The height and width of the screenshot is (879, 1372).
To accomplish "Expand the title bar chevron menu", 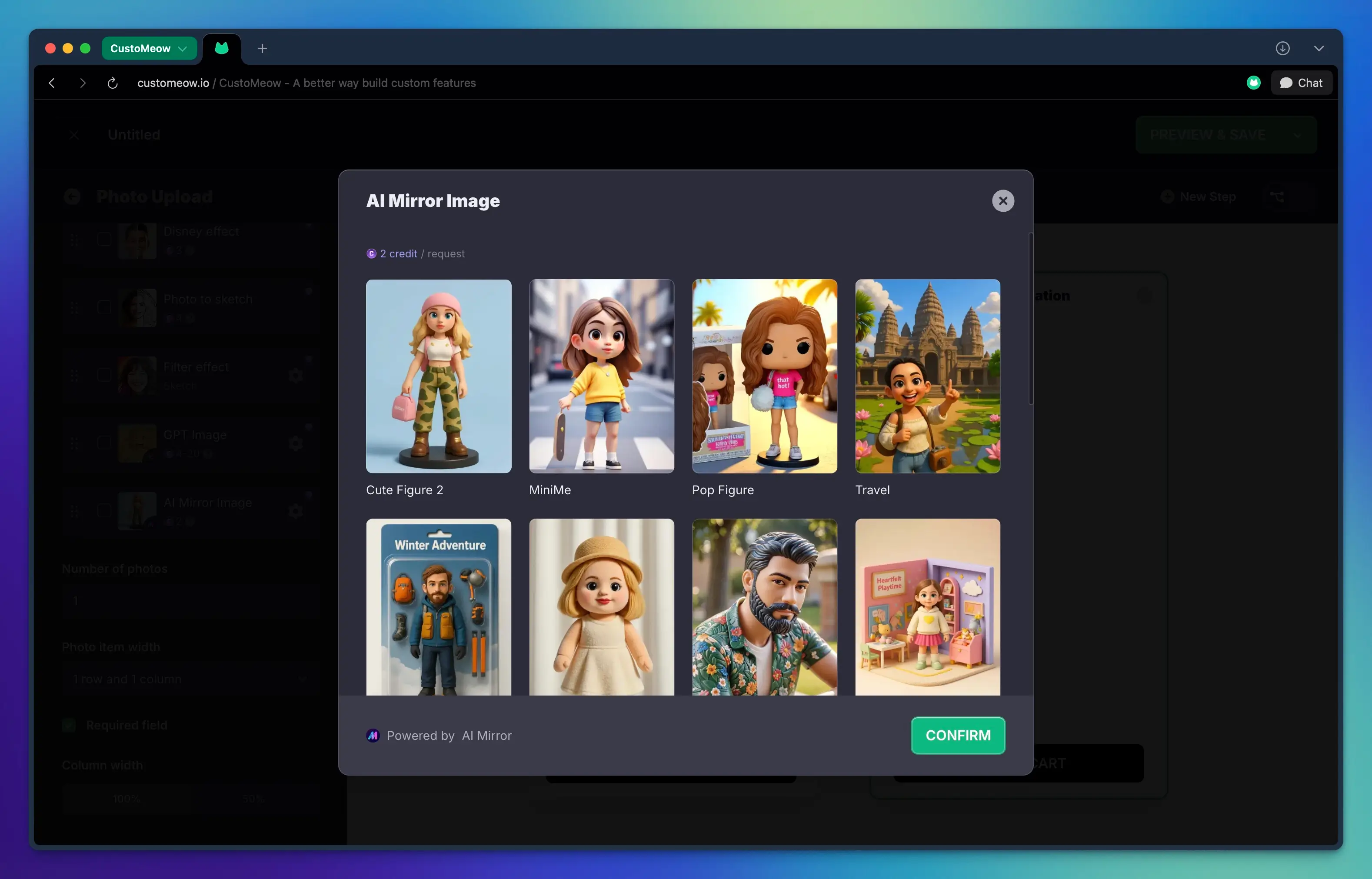I will click(x=1319, y=49).
